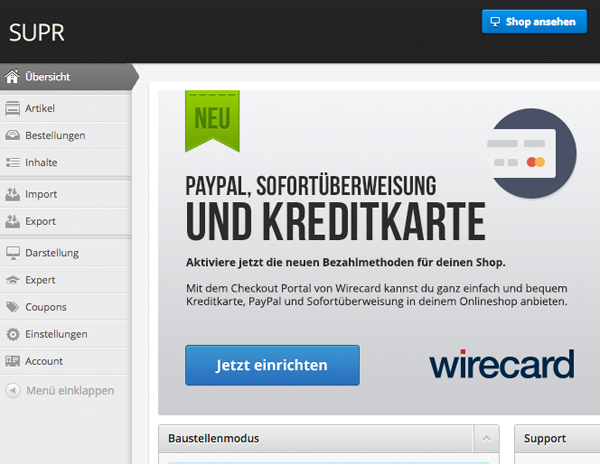Select Export in the sidebar
Image resolution: width=600 pixels, height=464 pixels.
tap(66, 221)
